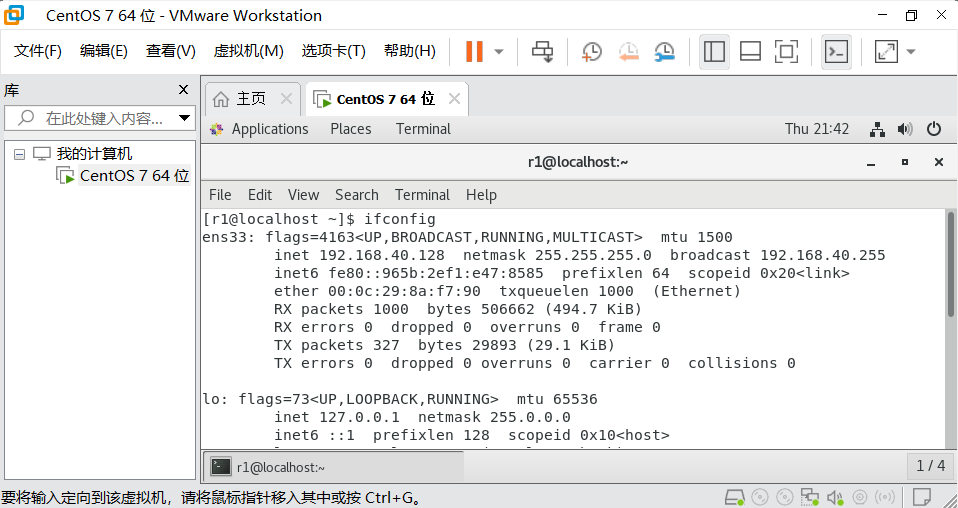Click the grayed-out round device icon before Bluetooth
The width and height of the screenshot is (958, 508).
click(860, 497)
